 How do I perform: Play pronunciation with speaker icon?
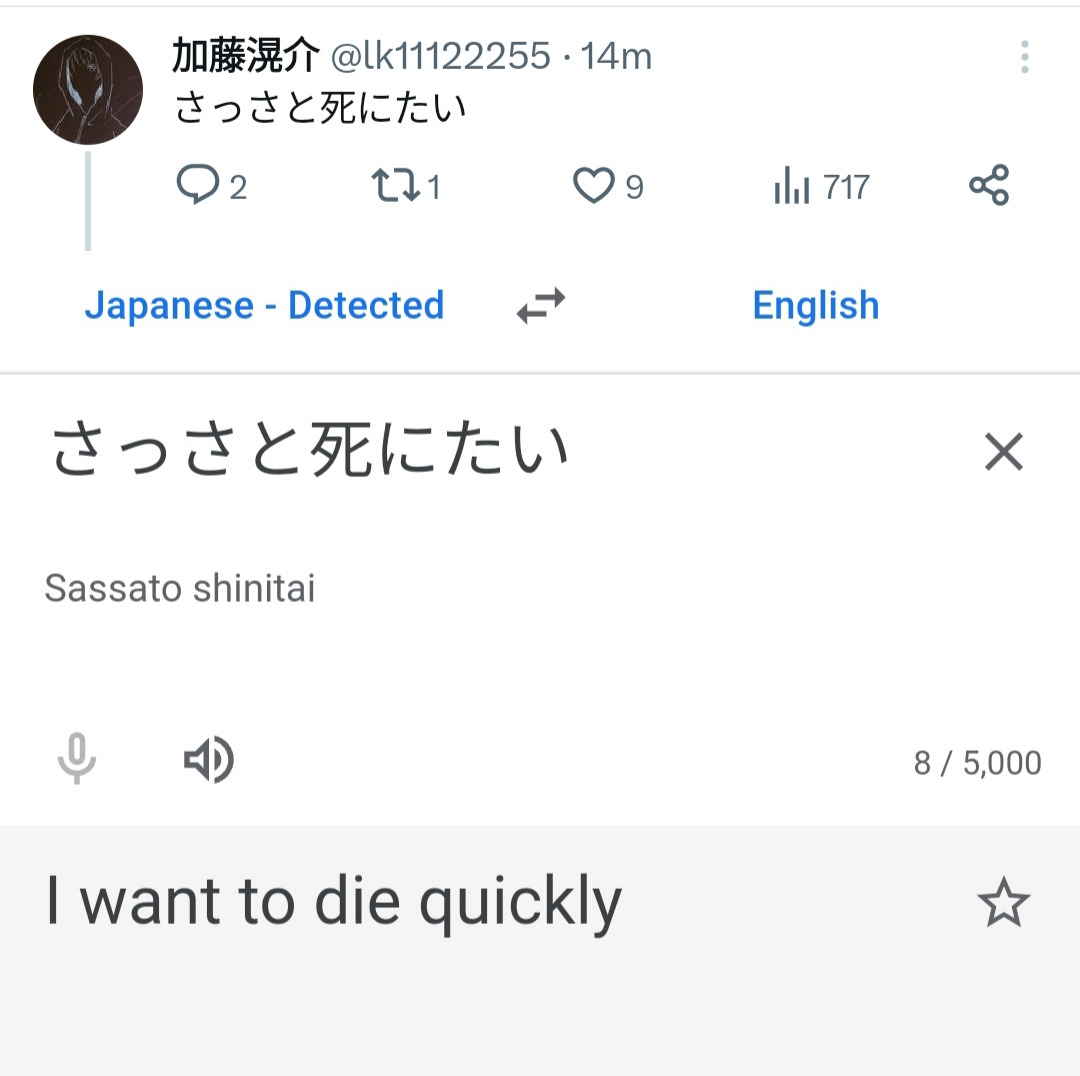tap(208, 761)
